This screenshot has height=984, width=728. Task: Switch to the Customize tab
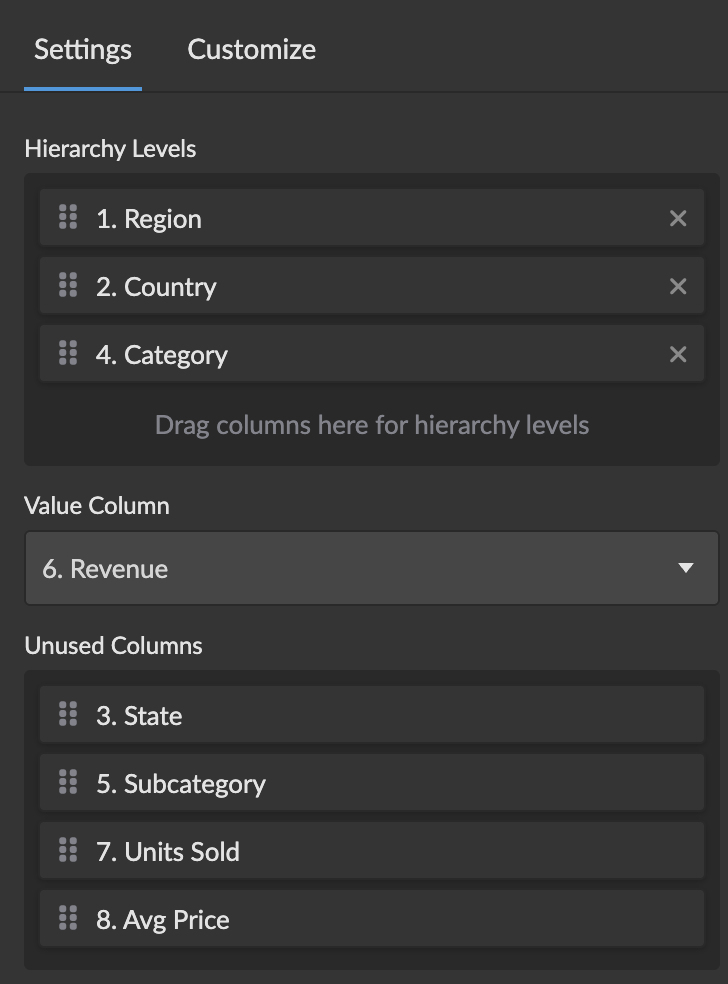tap(251, 49)
